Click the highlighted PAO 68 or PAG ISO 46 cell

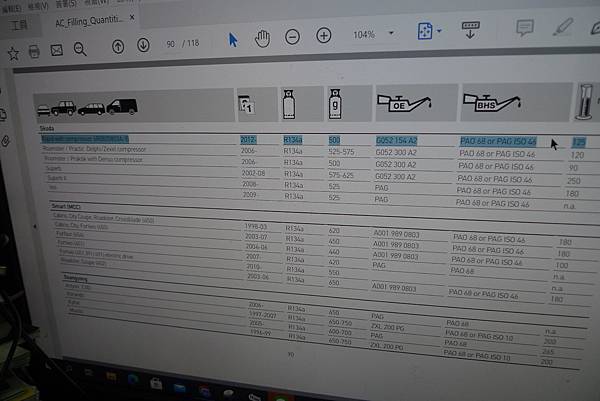click(498, 142)
